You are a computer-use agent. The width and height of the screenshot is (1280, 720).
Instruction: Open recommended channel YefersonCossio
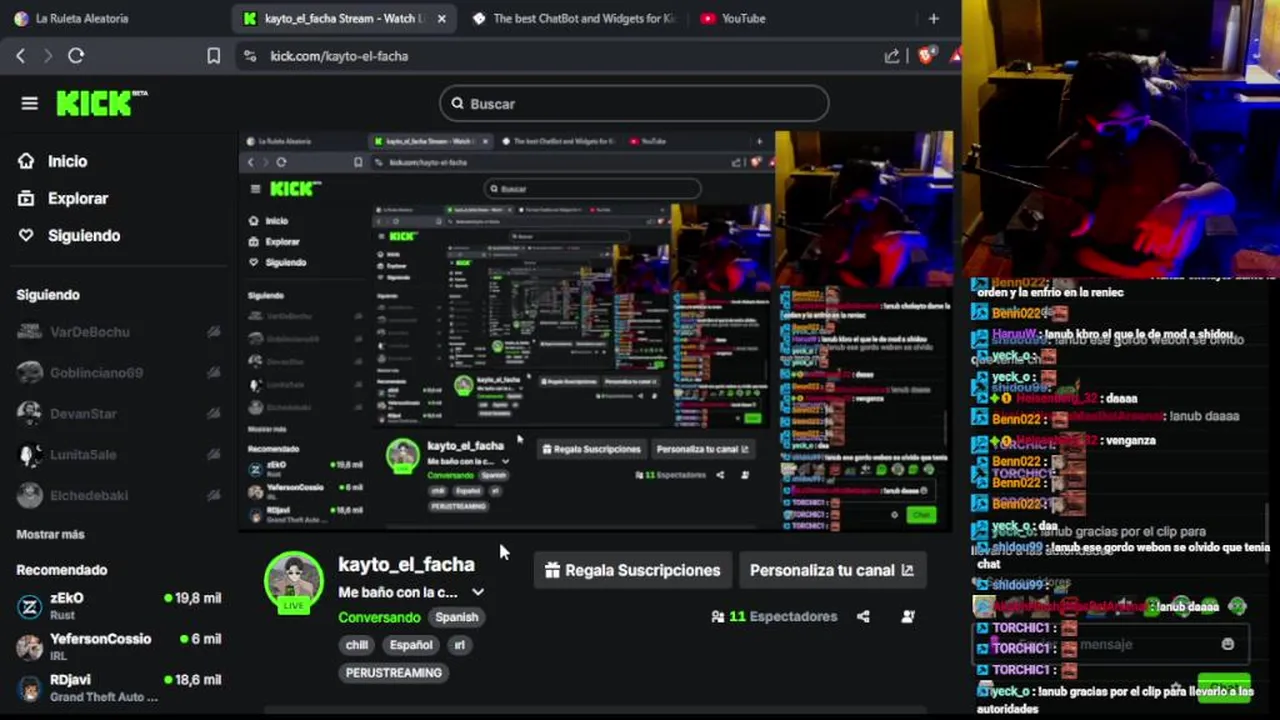pyautogui.click(x=118, y=647)
